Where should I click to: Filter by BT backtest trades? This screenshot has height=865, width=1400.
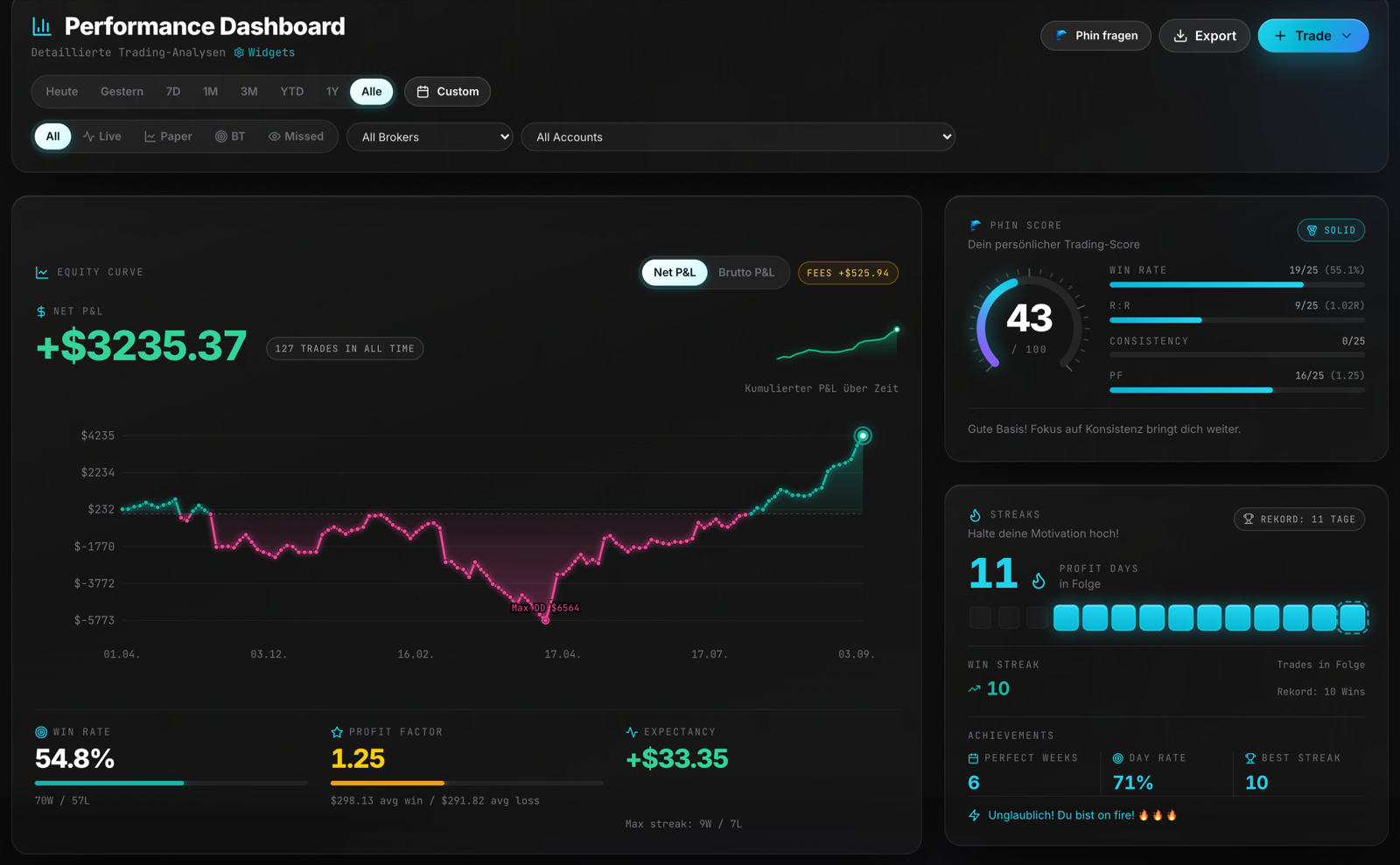[230, 136]
